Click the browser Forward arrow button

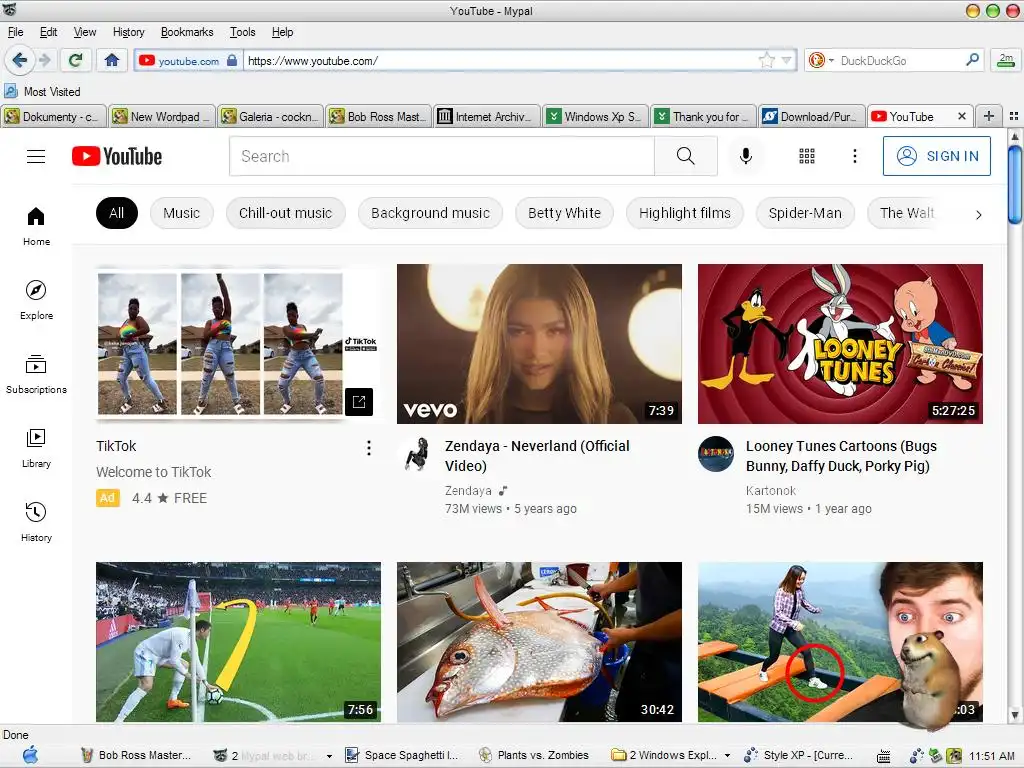tap(45, 61)
